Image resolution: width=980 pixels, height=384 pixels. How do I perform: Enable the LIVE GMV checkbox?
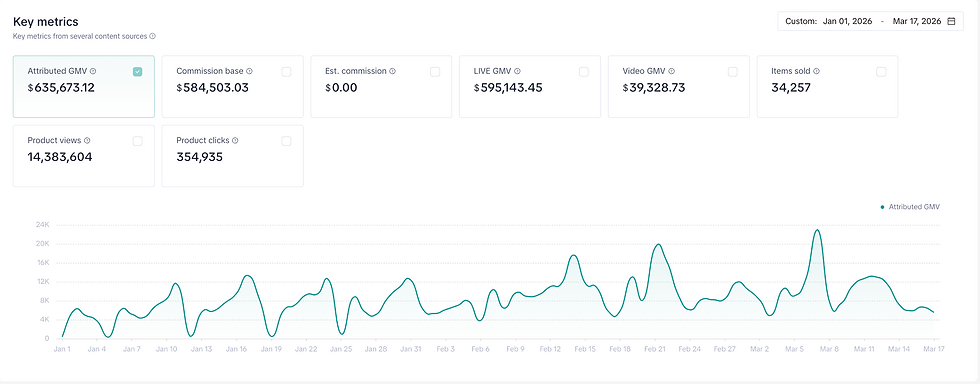584,72
